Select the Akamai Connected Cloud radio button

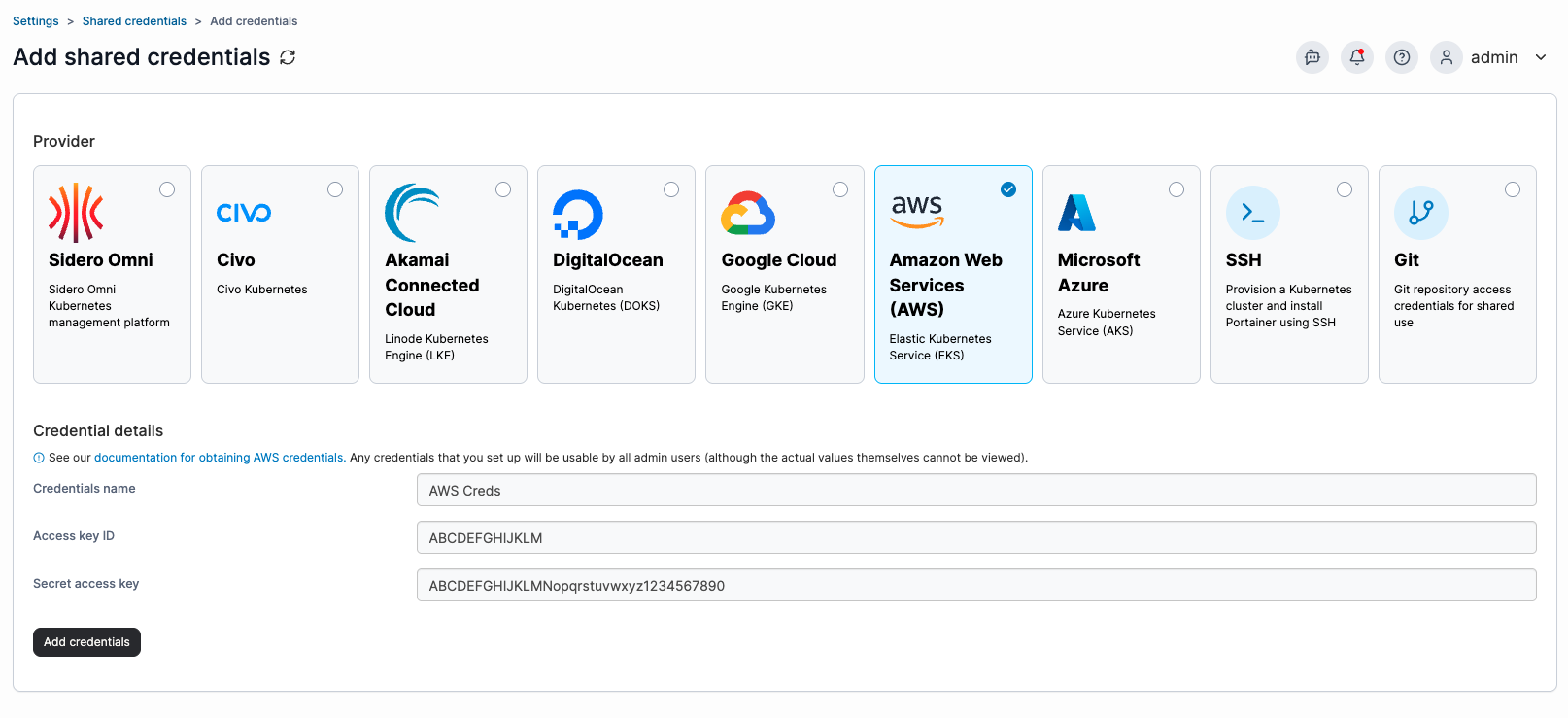click(x=503, y=189)
